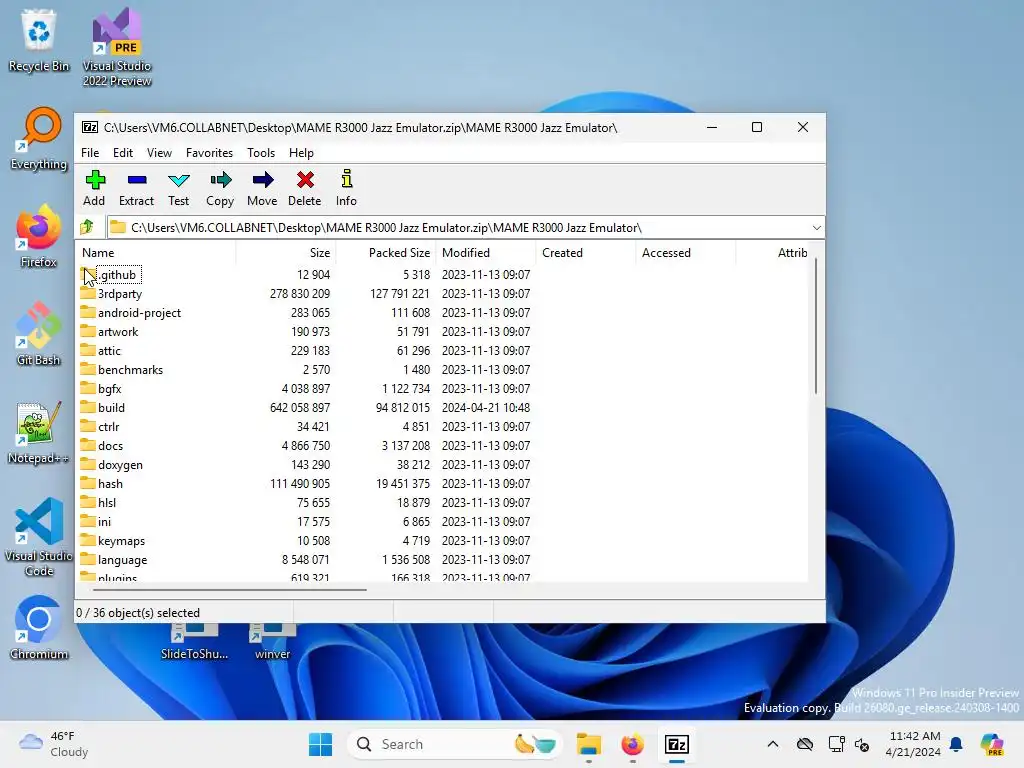Select the 3rdparty folder icon

point(88,293)
